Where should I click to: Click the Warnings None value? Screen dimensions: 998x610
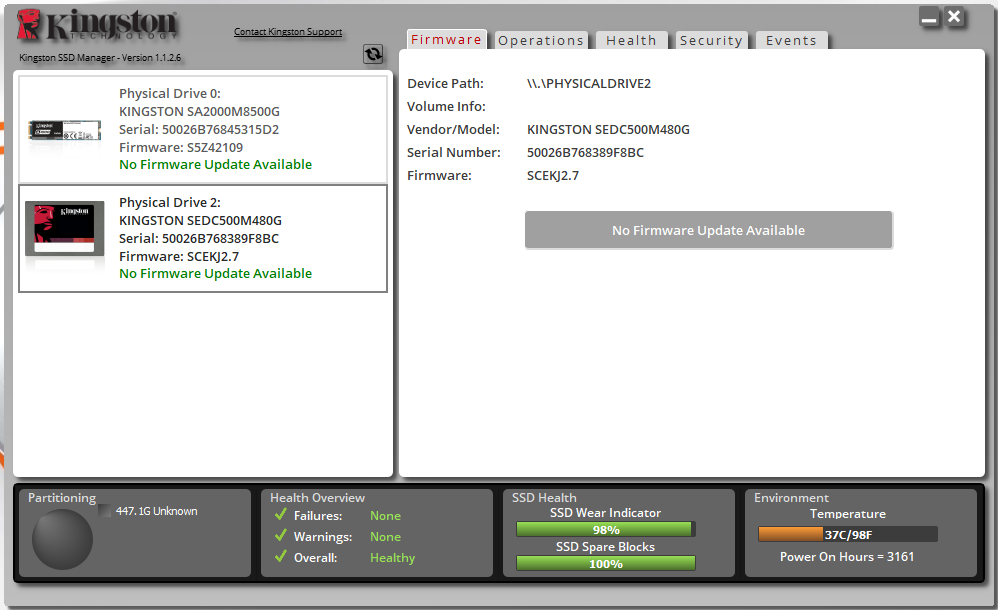[x=385, y=536]
